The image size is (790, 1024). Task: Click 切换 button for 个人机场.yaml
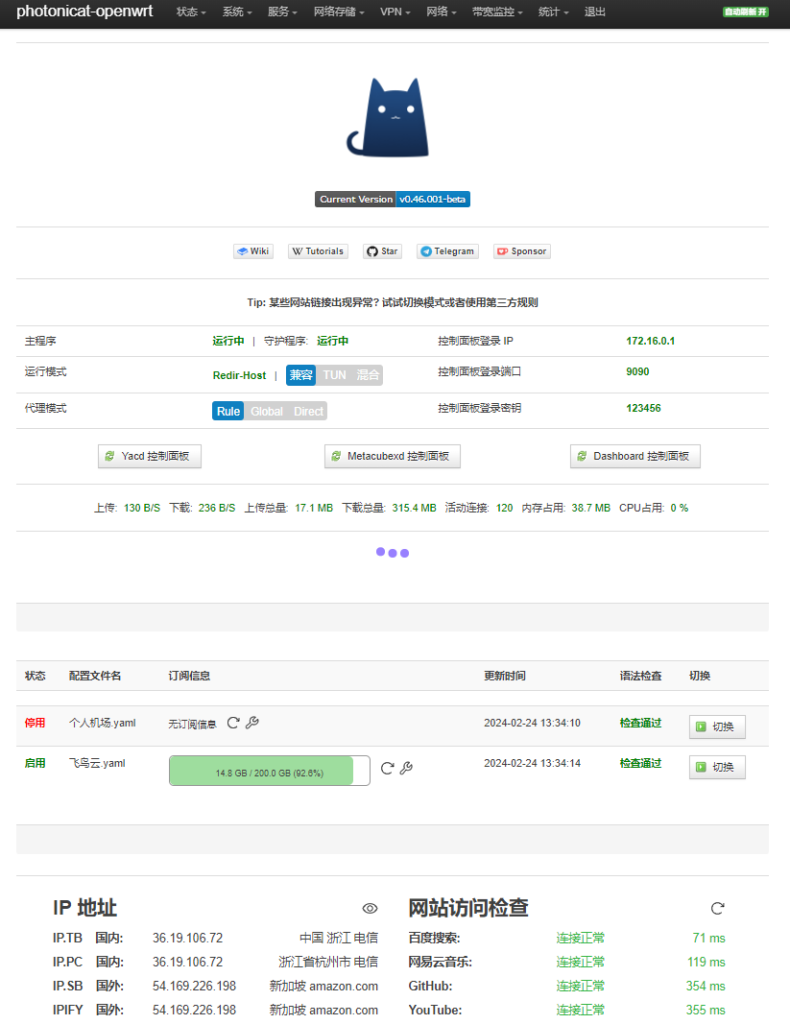tap(717, 727)
